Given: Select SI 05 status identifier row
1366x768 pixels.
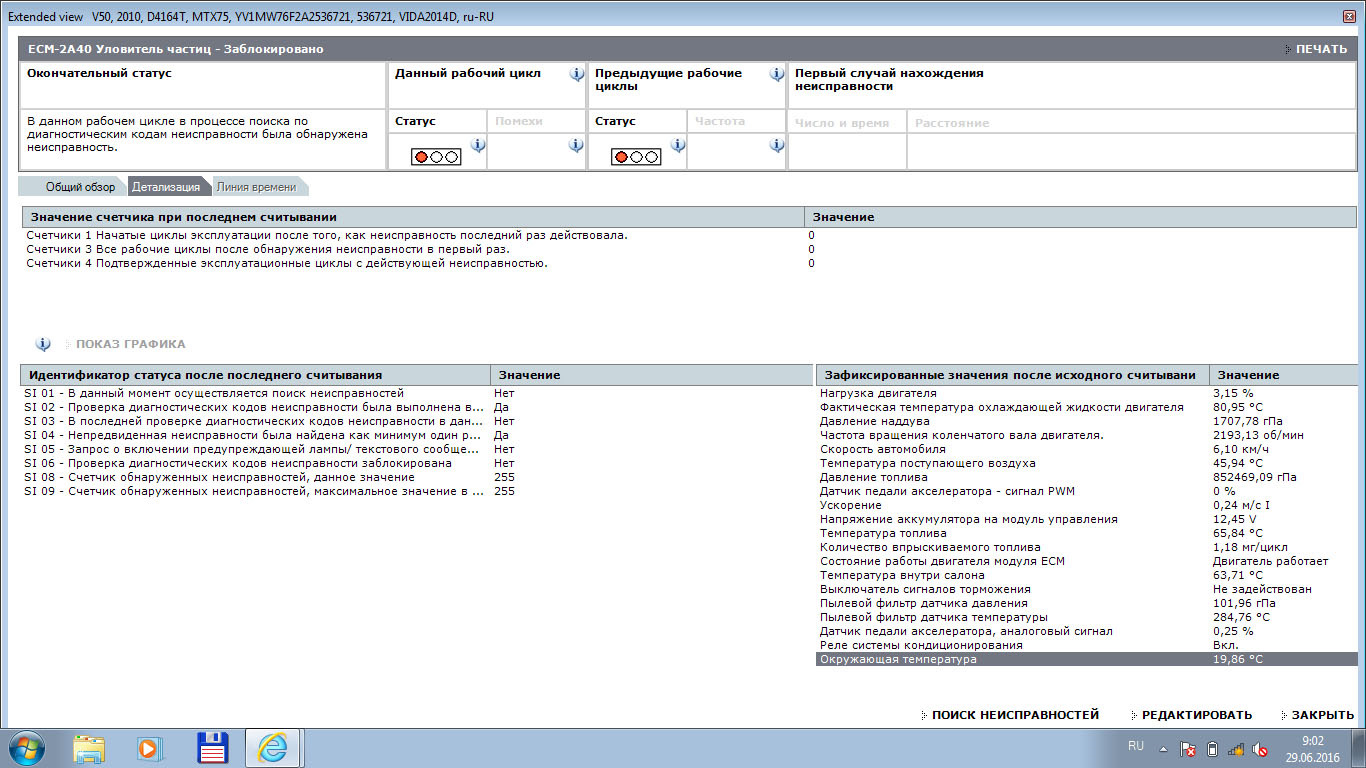Looking at the screenshot, I should (x=417, y=449).
